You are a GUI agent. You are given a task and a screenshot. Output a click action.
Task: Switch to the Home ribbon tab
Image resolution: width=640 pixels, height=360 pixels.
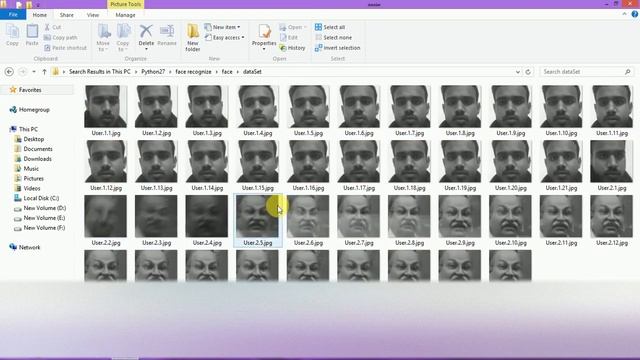click(40, 15)
